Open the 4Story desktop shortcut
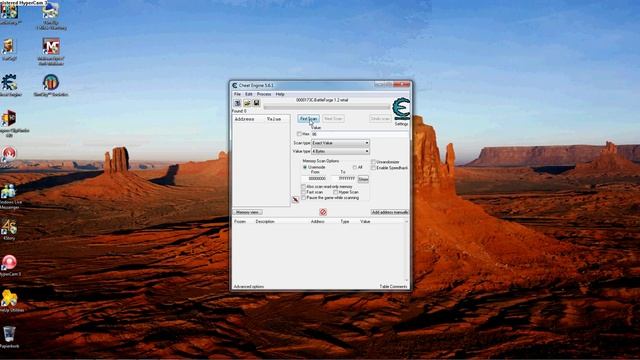 [x=9, y=228]
